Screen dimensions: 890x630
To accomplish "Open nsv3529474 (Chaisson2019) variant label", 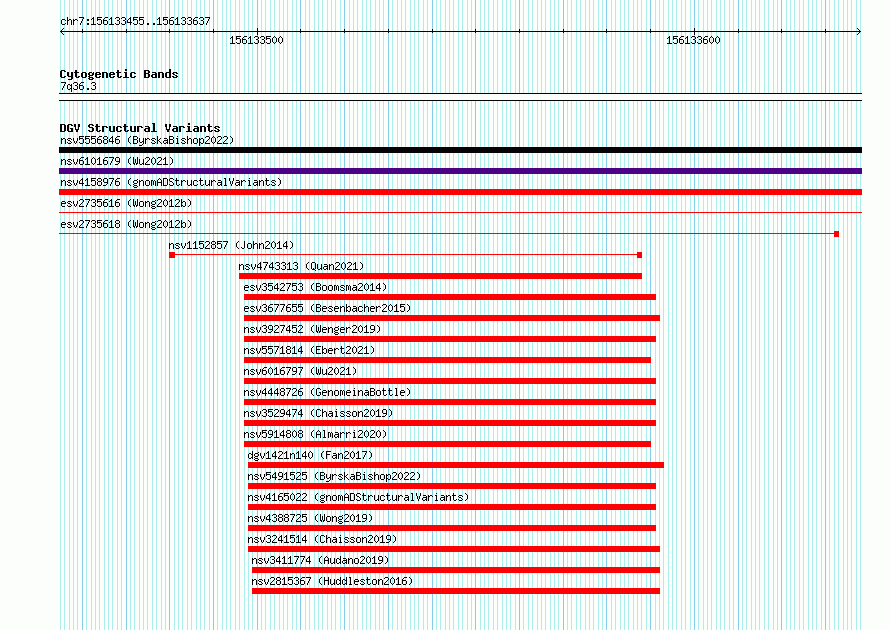I will tap(318, 413).
